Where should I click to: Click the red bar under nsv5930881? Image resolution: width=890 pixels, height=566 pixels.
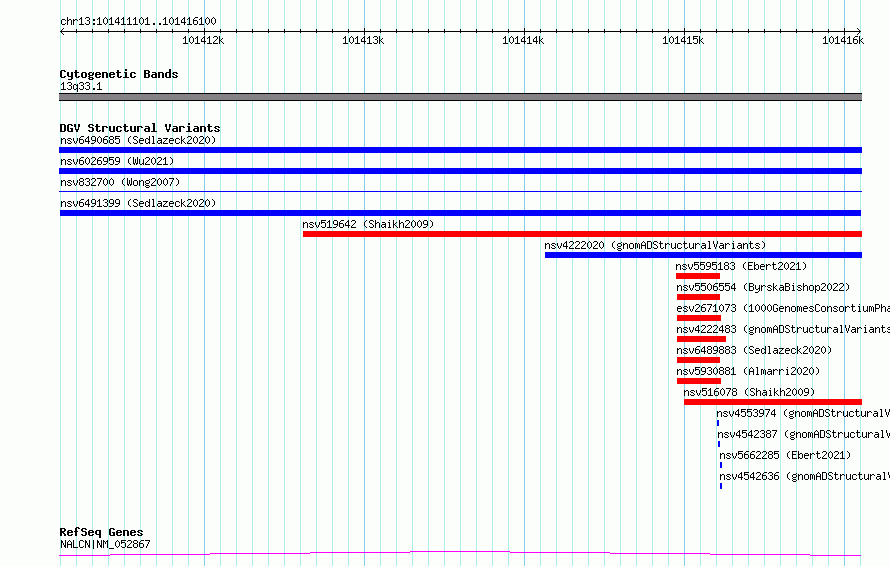click(x=699, y=381)
